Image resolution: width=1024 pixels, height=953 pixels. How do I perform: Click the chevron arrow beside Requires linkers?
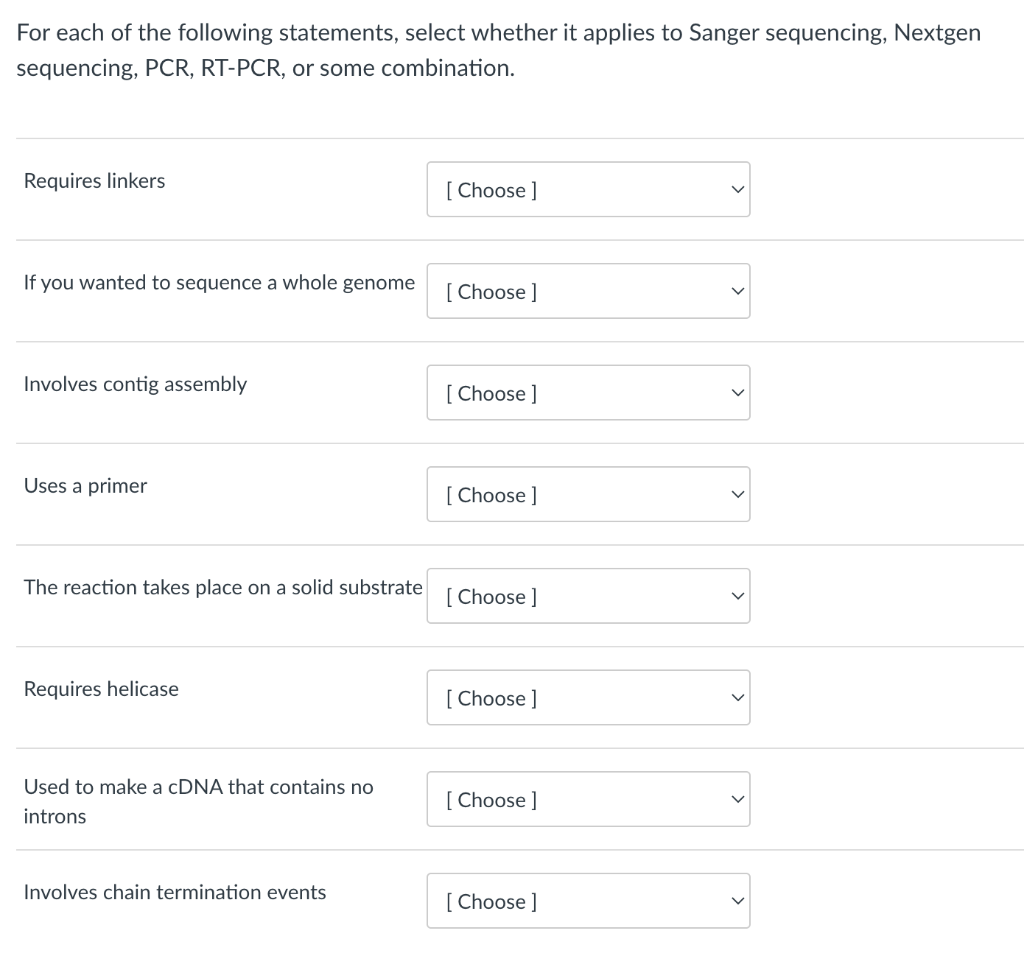(737, 190)
